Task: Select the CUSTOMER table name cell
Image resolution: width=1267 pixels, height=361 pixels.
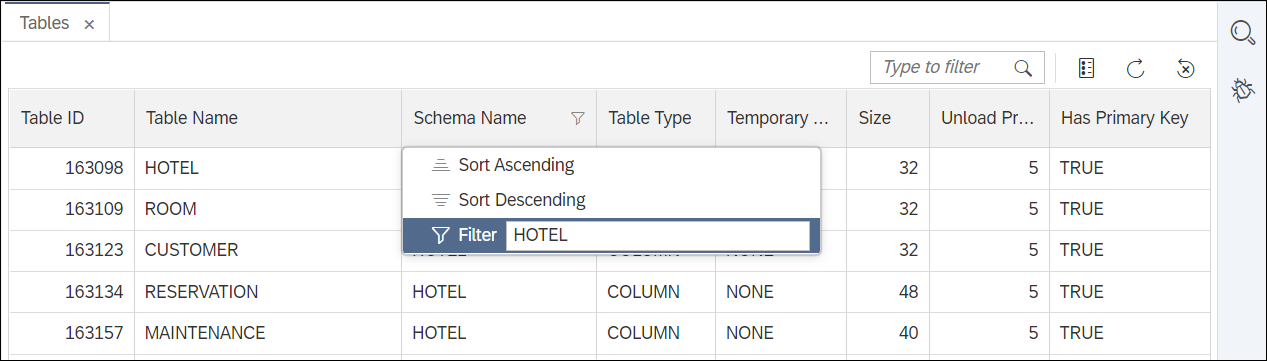Action: coord(268,250)
